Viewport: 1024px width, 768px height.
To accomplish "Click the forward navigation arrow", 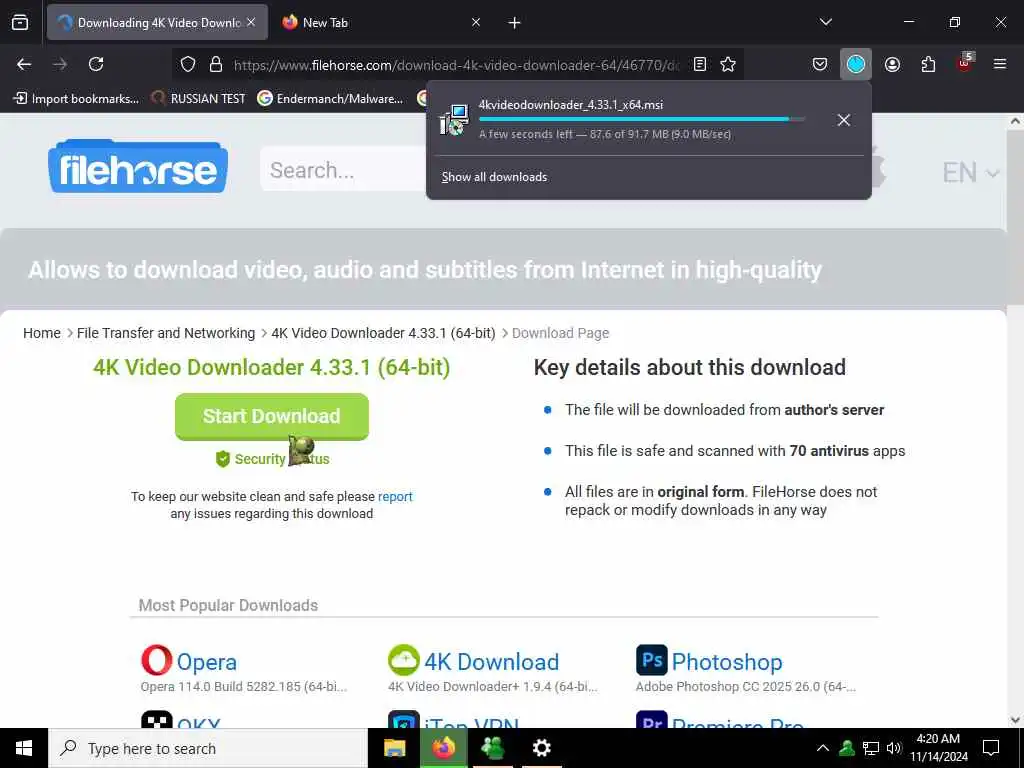I will tap(60, 64).
